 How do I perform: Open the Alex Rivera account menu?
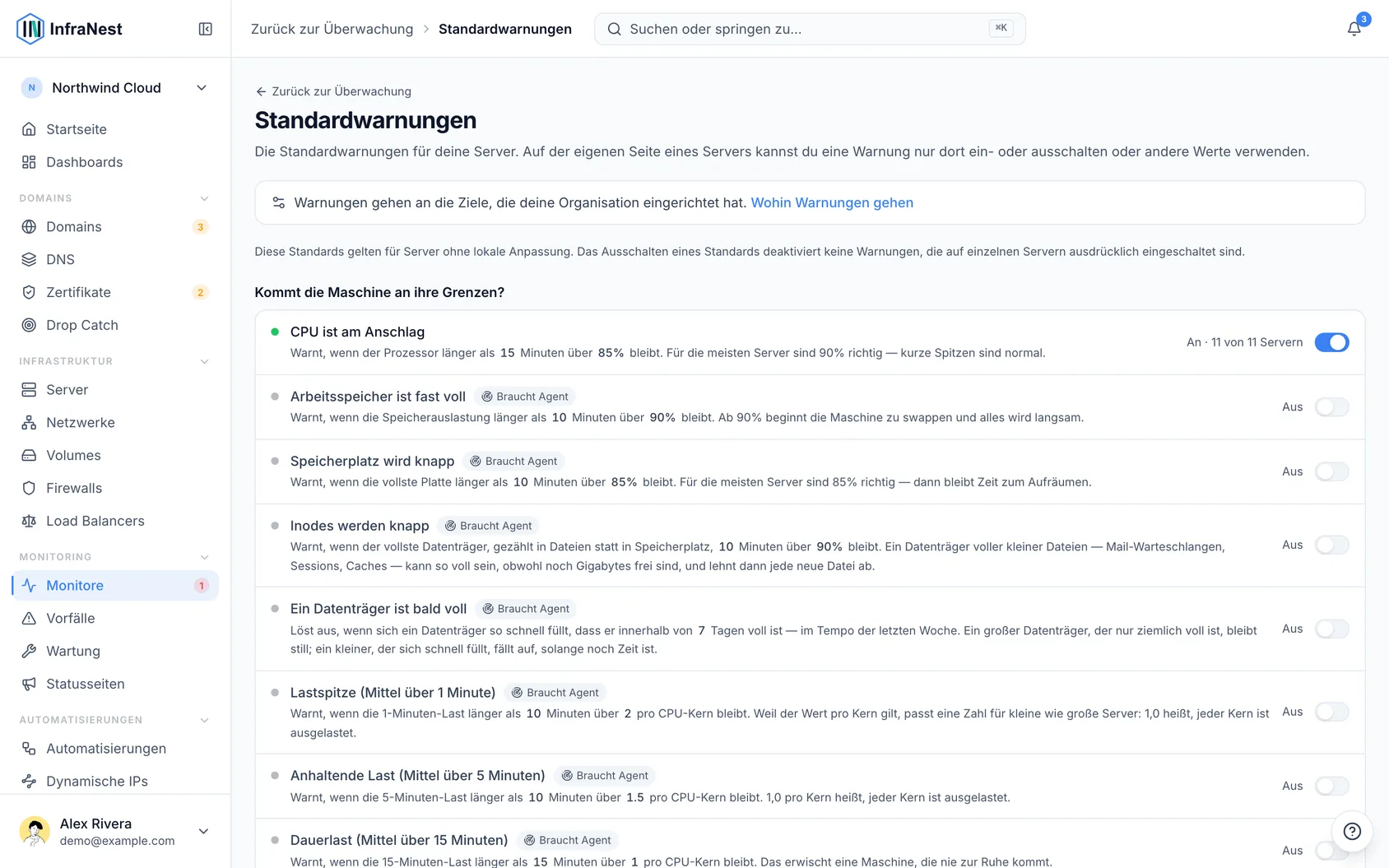point(115,831)
